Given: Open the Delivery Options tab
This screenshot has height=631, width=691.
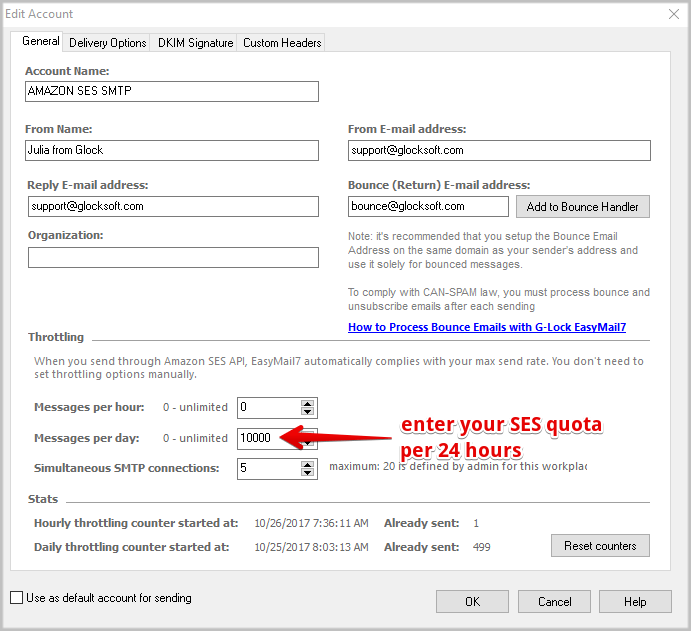Looking at the screenshot, I should click(107, 43).
